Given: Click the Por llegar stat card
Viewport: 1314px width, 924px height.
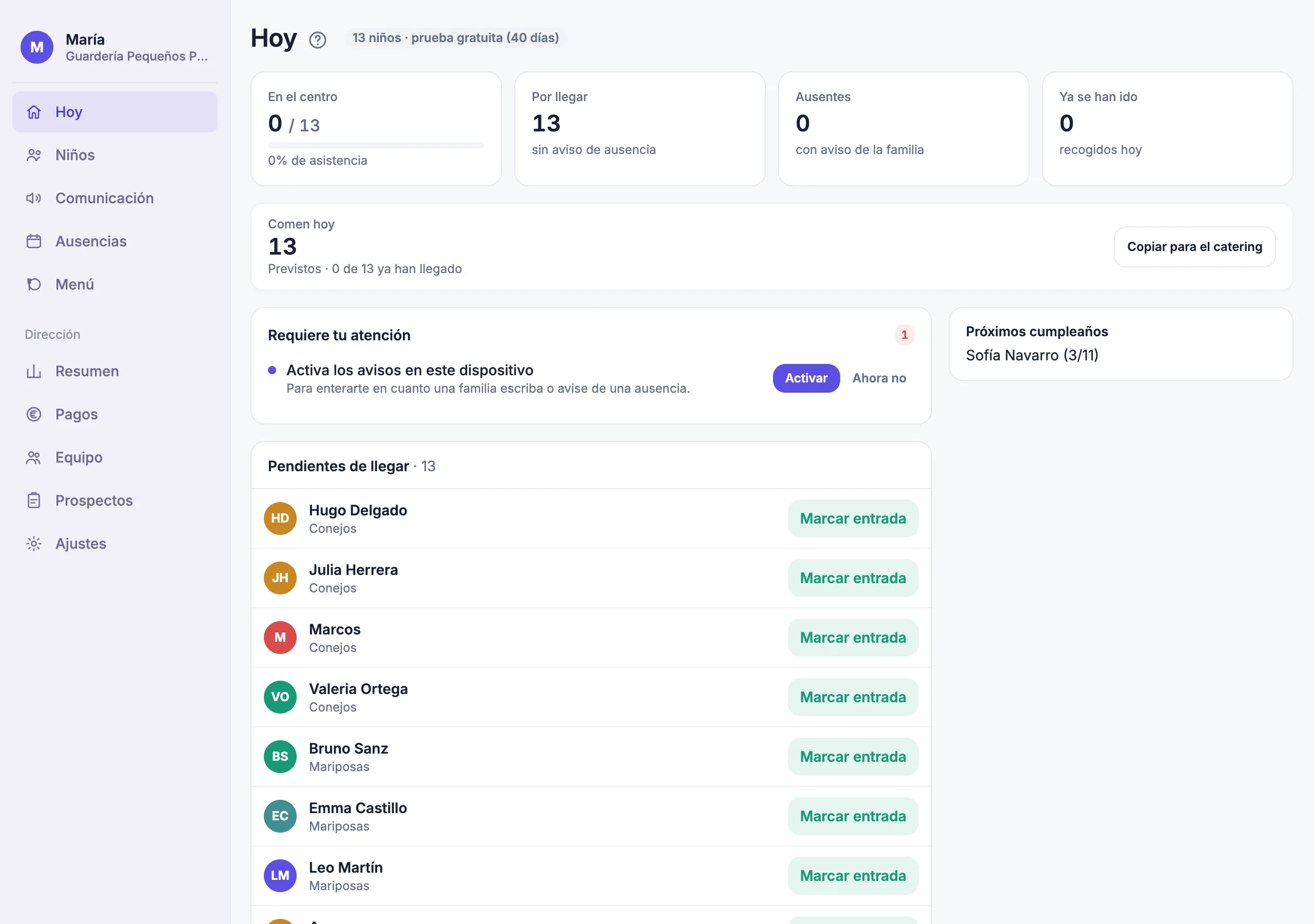Looking at the screenshot, I should 639,128.
